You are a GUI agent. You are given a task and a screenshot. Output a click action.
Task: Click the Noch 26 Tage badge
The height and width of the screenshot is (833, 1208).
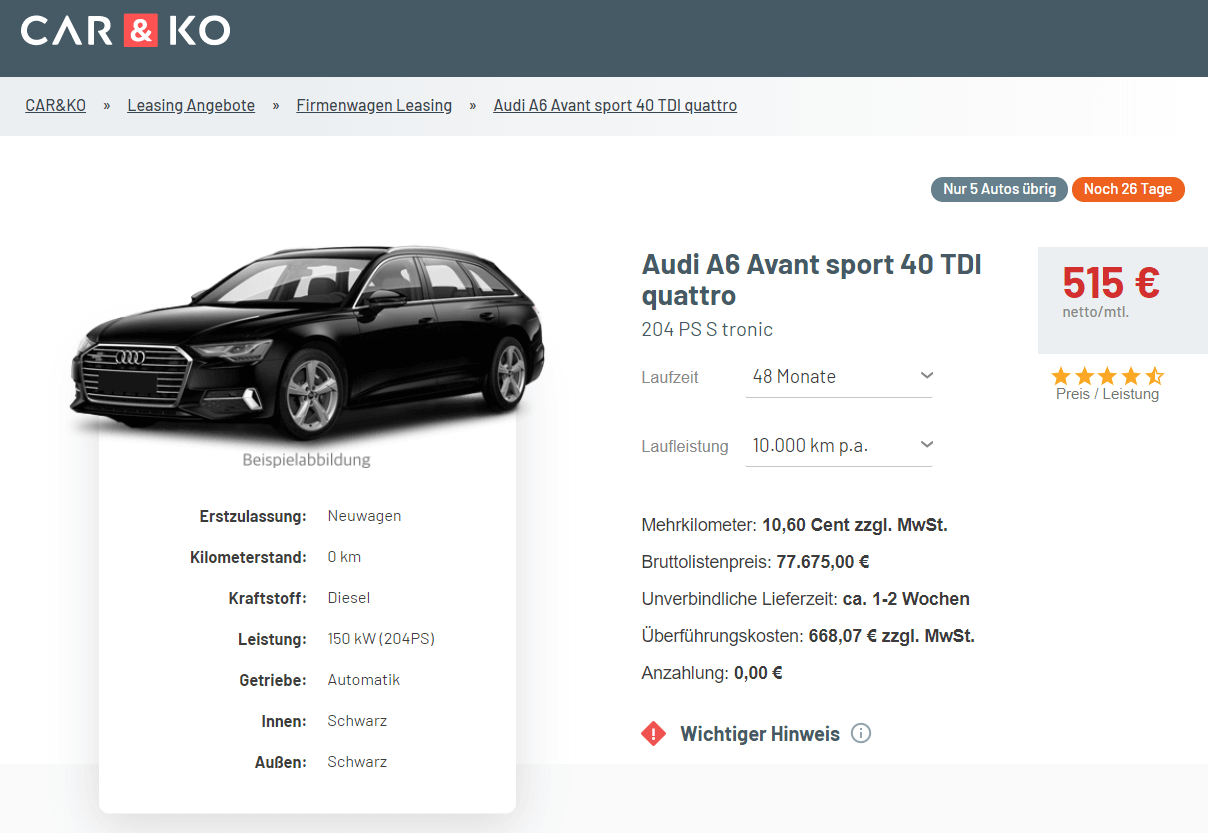click(1128, 189)
